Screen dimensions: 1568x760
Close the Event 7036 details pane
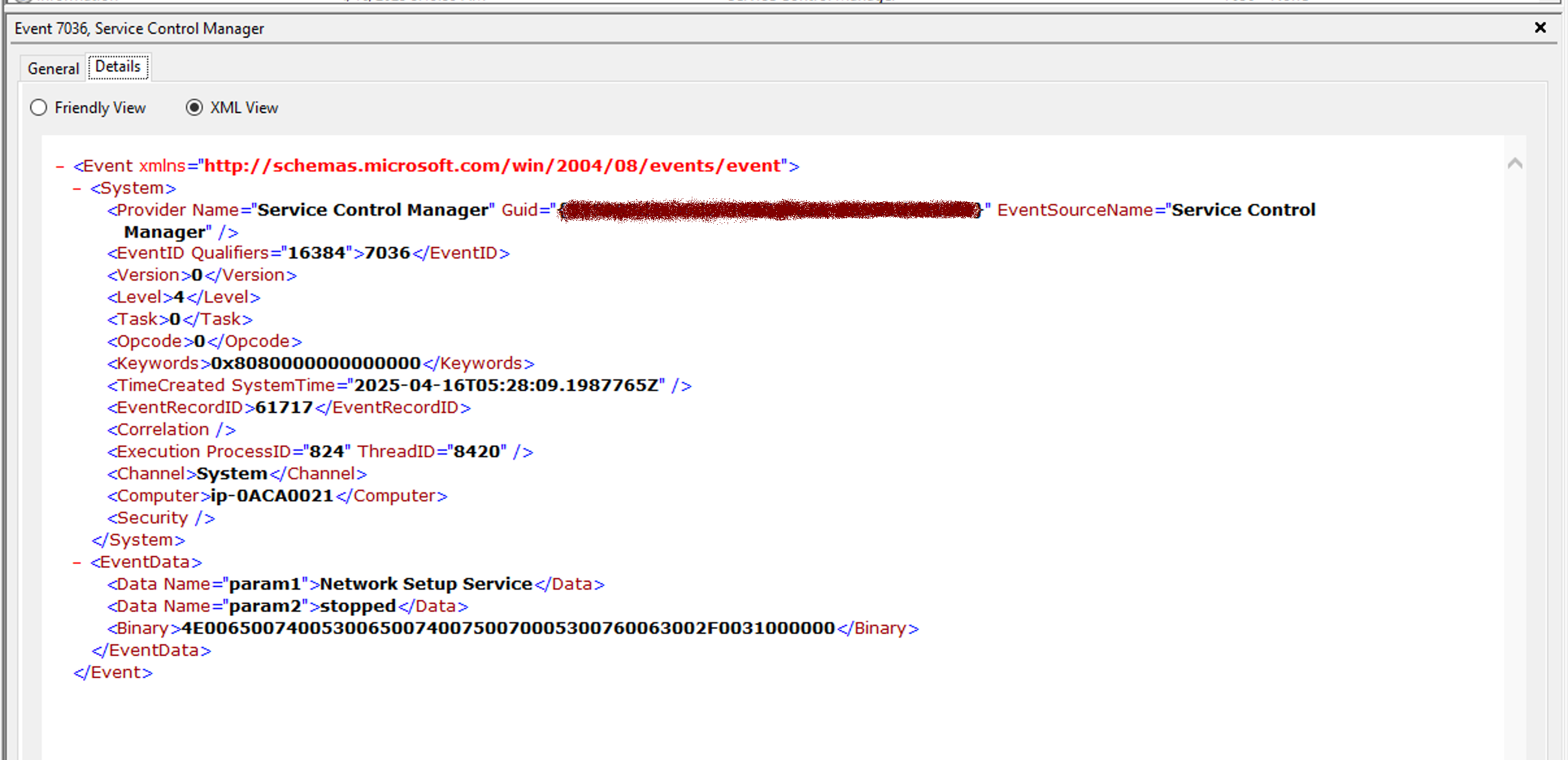[1539, 27]
